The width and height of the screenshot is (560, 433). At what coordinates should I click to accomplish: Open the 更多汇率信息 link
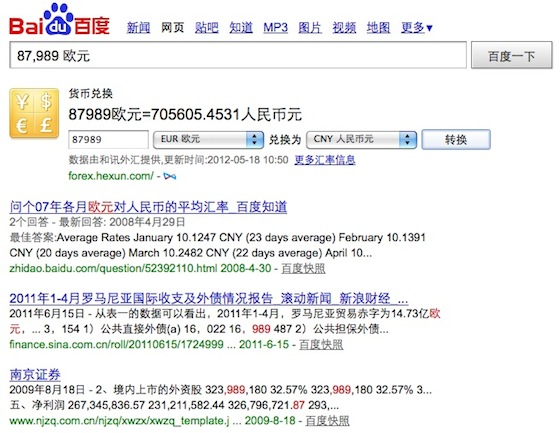coord(325,160)
